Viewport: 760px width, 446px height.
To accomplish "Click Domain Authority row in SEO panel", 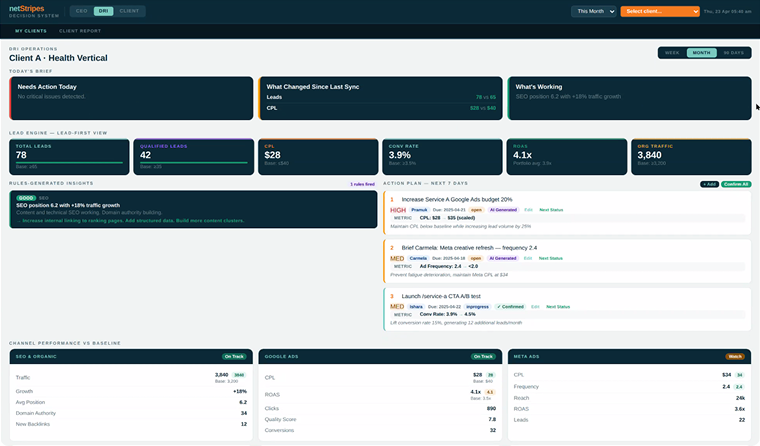I will tap(131, 414).
